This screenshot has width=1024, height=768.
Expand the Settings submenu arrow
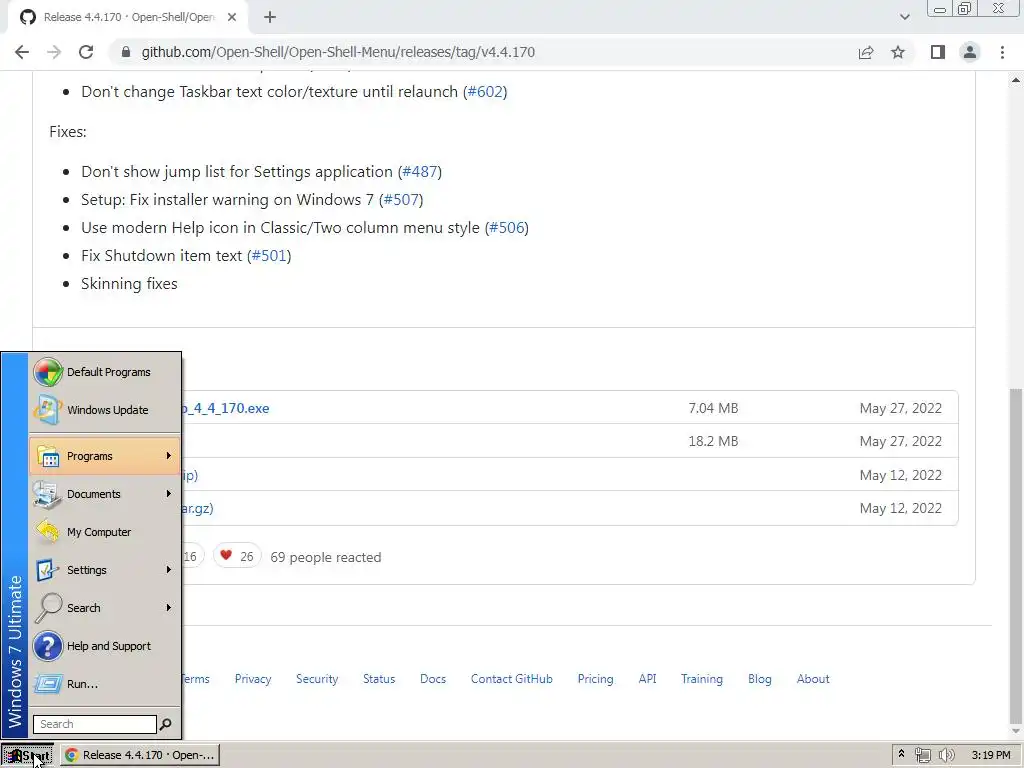(x=168, y=569)
